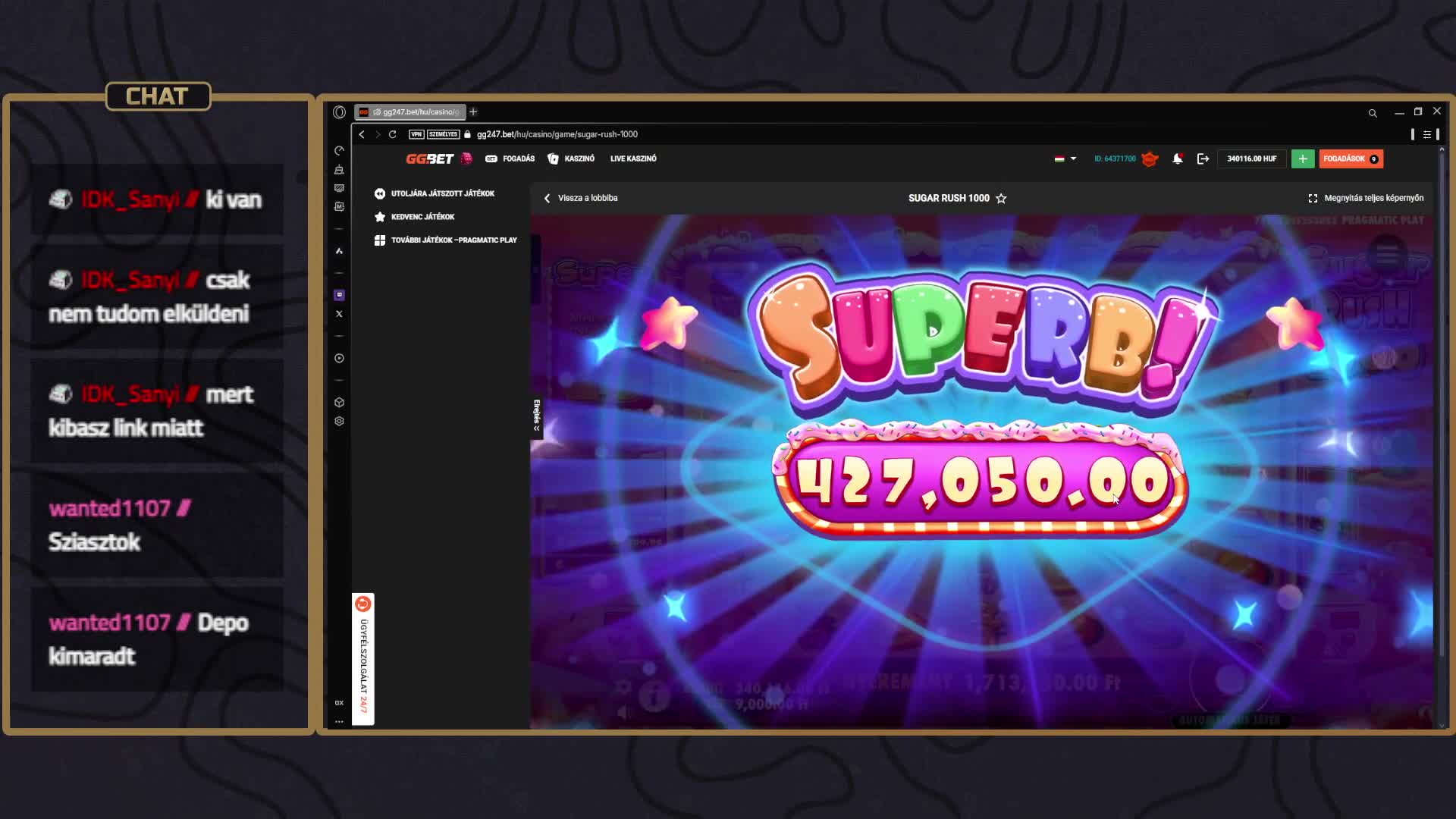
Task: Open customer support headset icon
Action: click(362, 604)
